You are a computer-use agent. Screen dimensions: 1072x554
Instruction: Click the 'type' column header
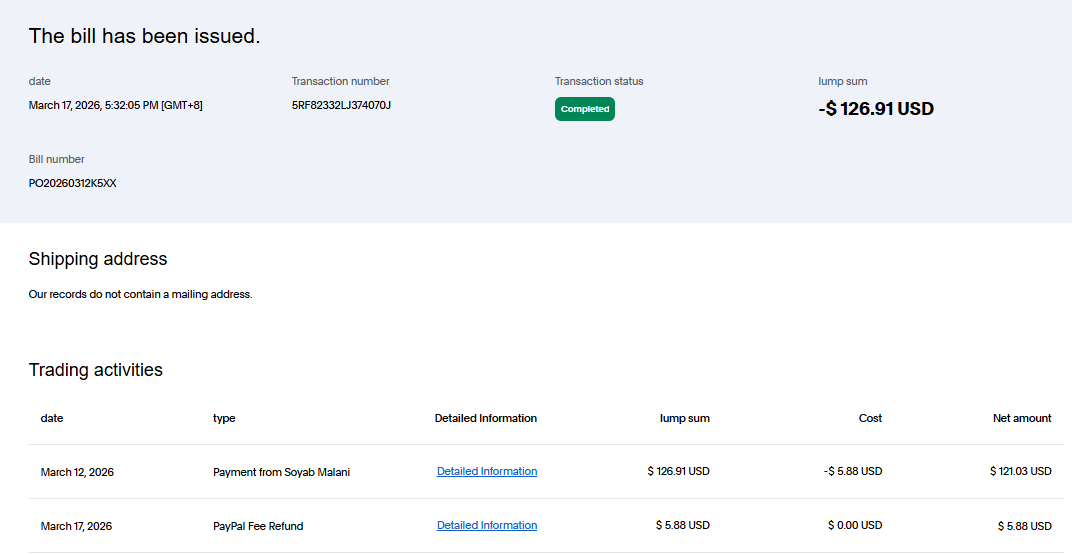point(224,418)
